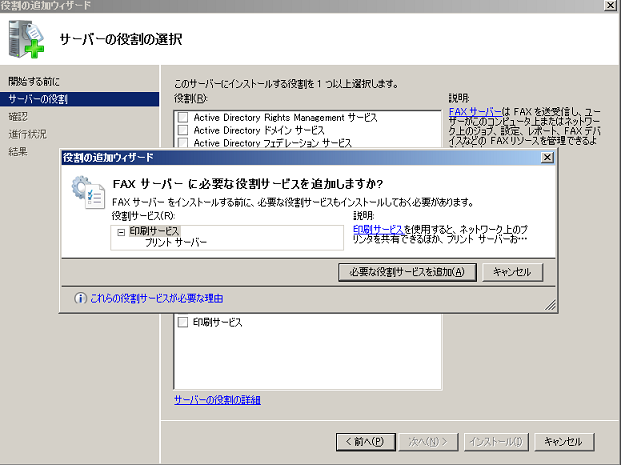Viewport: 621px width, 465px height.
Task: Select 結果 step in sidebar
Action: pyautogui.click(x=18, y=151)
